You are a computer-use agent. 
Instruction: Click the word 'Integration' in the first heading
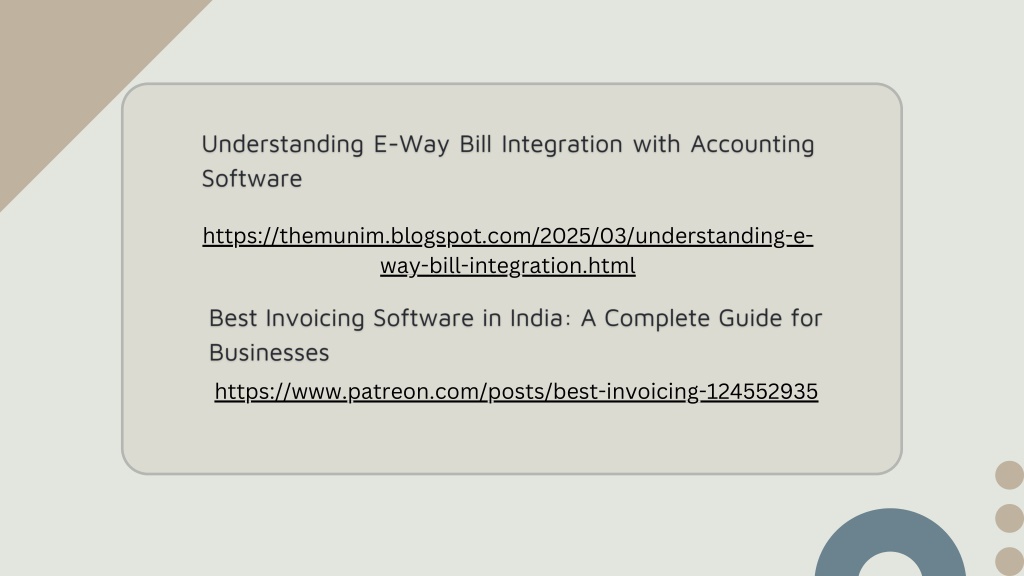[562, 144]
